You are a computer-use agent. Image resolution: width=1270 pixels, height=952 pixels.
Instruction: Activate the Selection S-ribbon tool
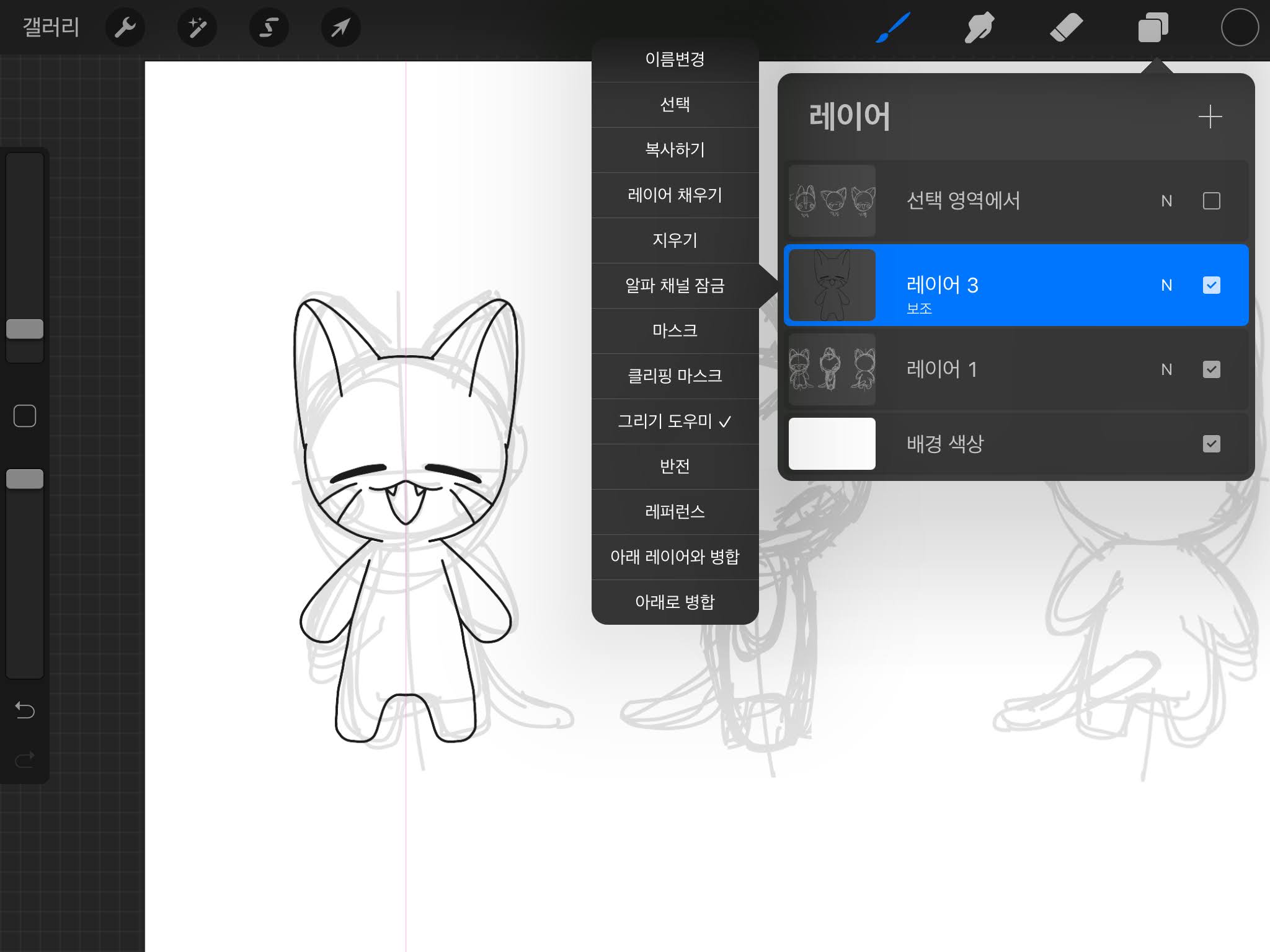269,27
